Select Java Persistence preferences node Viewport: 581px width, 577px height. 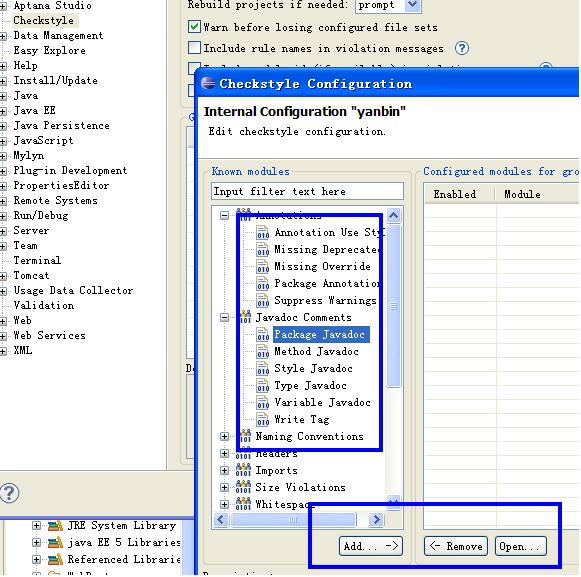coord(62,126)
